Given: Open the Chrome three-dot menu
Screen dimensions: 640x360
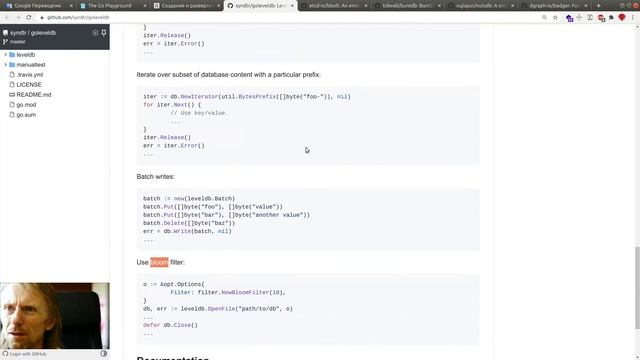Looking at the screenshot, I should click(x=633, y=18).
